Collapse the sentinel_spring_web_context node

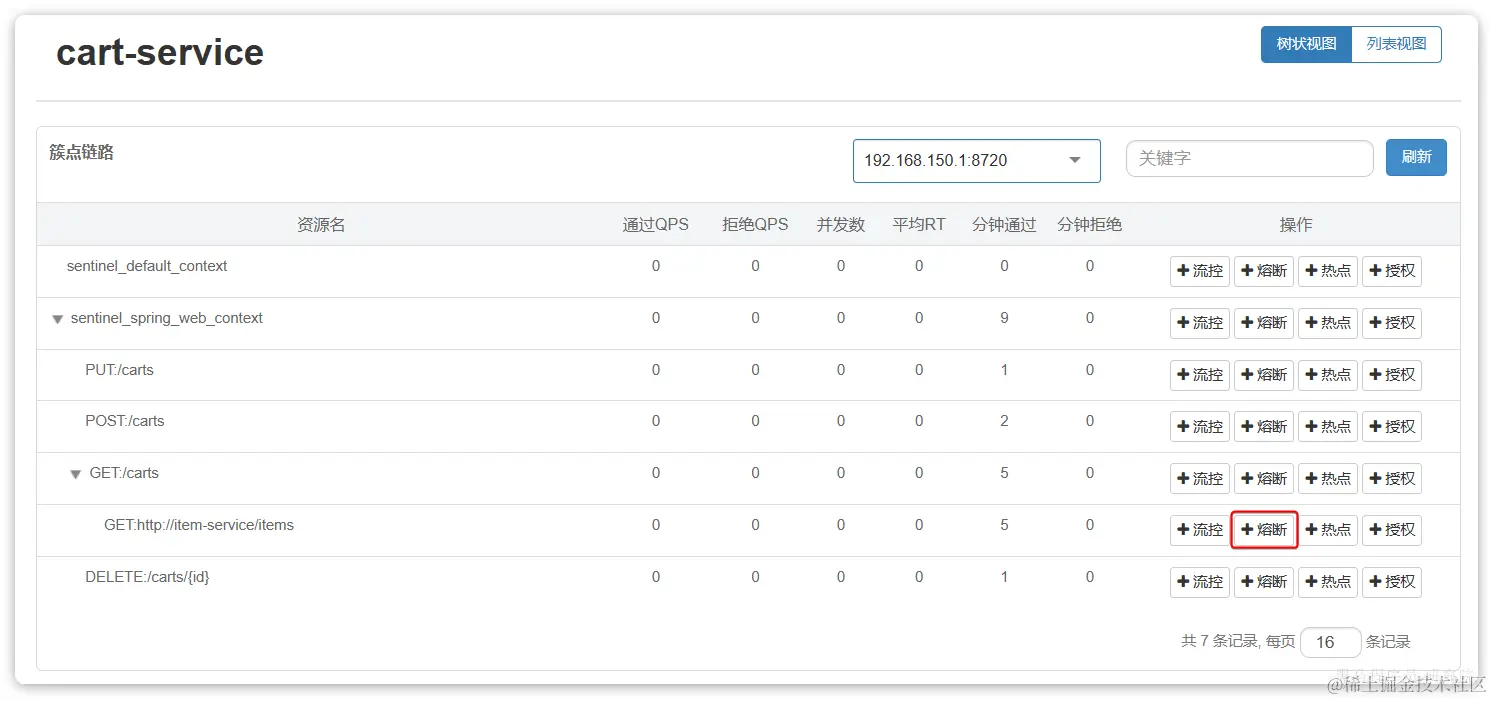(x=58, y=319)
